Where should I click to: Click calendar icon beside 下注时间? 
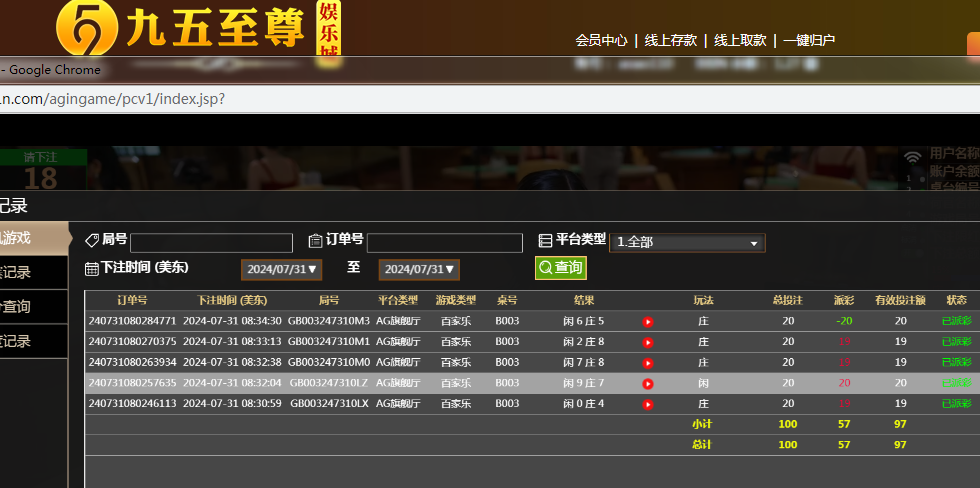pos(92,268)
